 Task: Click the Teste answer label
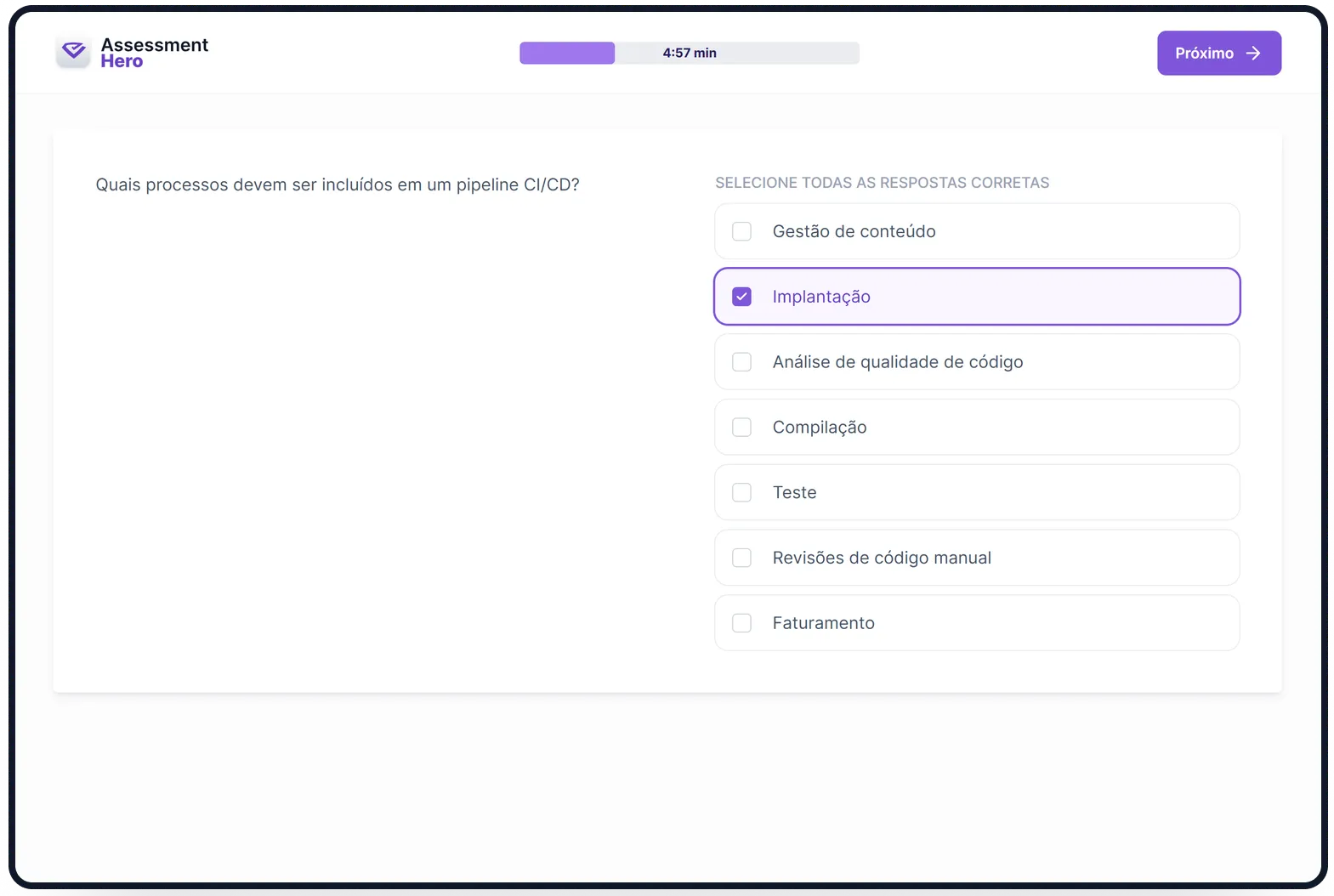(794, 492)
